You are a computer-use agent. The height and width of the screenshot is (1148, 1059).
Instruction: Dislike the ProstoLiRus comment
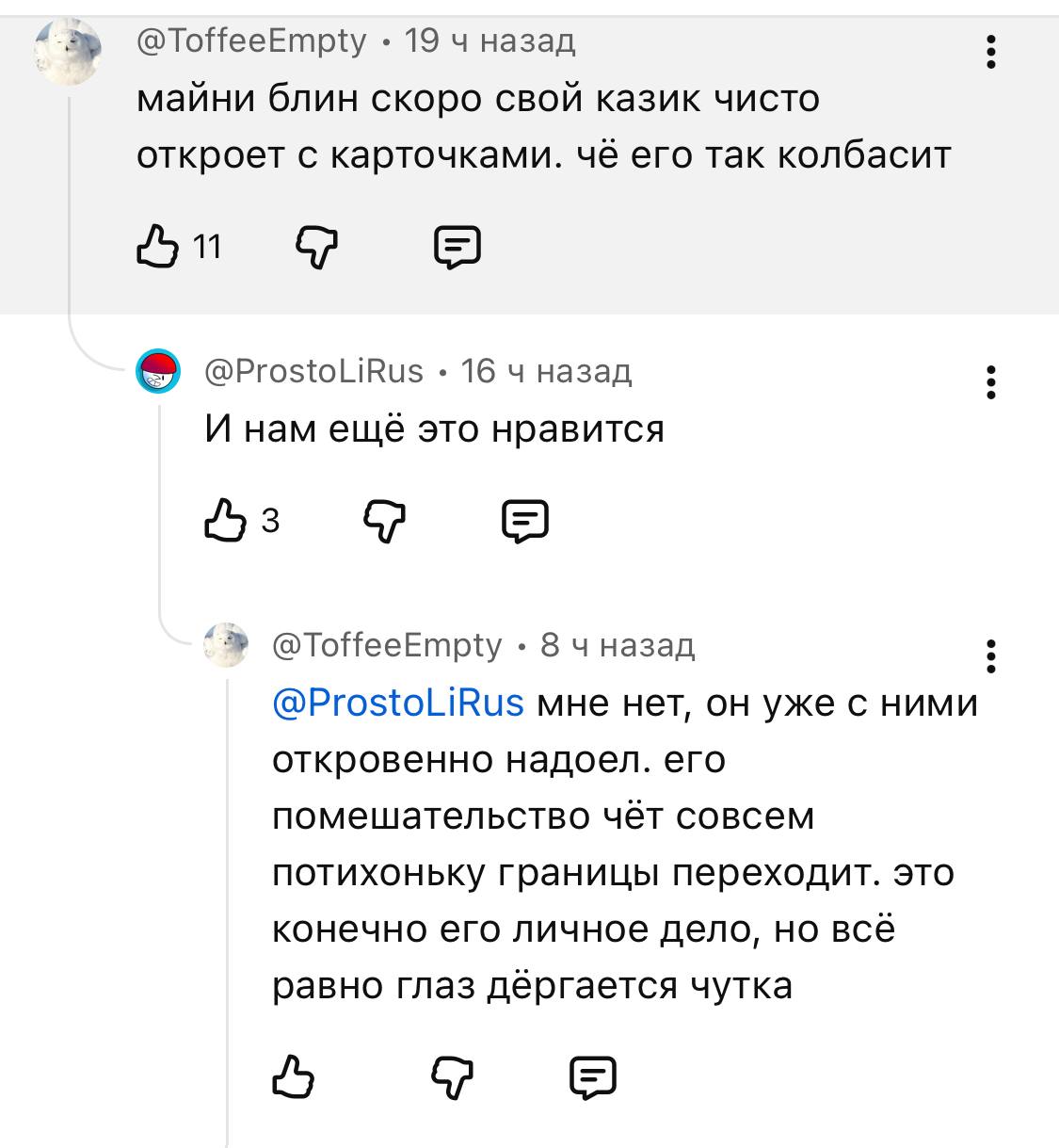pos(384,521)
